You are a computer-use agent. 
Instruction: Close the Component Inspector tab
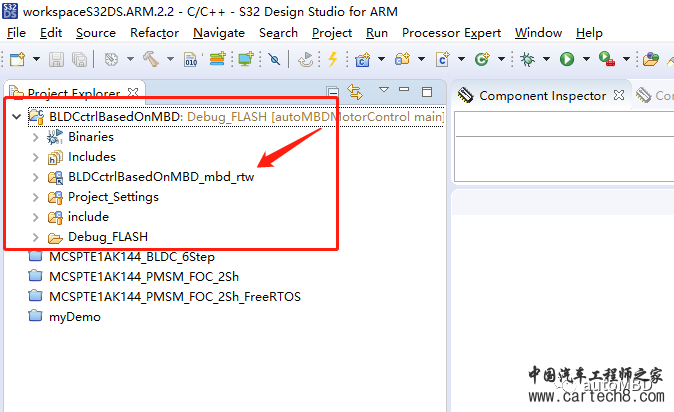(619, 95)
